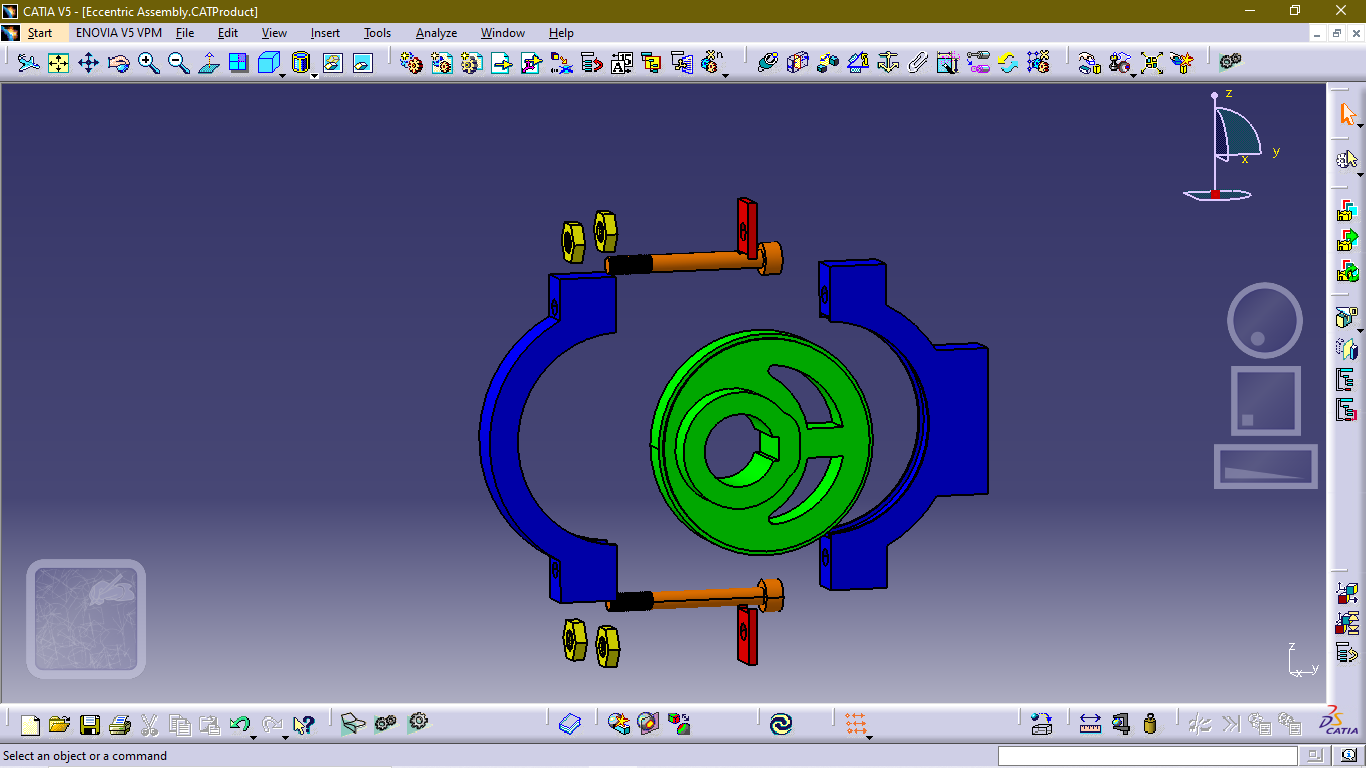This screenshot has width=1366, height=768.
Task: Open the Measure Between tool
Action: click(x=1090, y=724)
